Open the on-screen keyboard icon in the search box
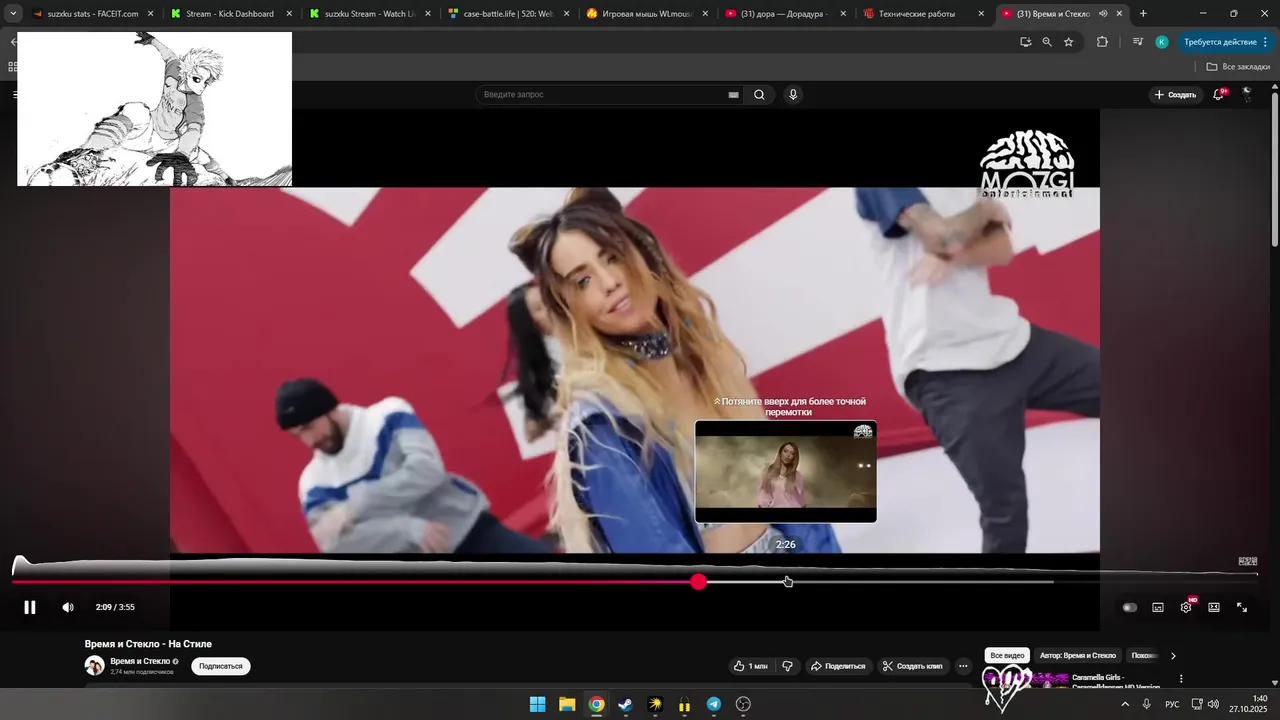Screen dimensions: 1280x720 [x=734, y=95]
